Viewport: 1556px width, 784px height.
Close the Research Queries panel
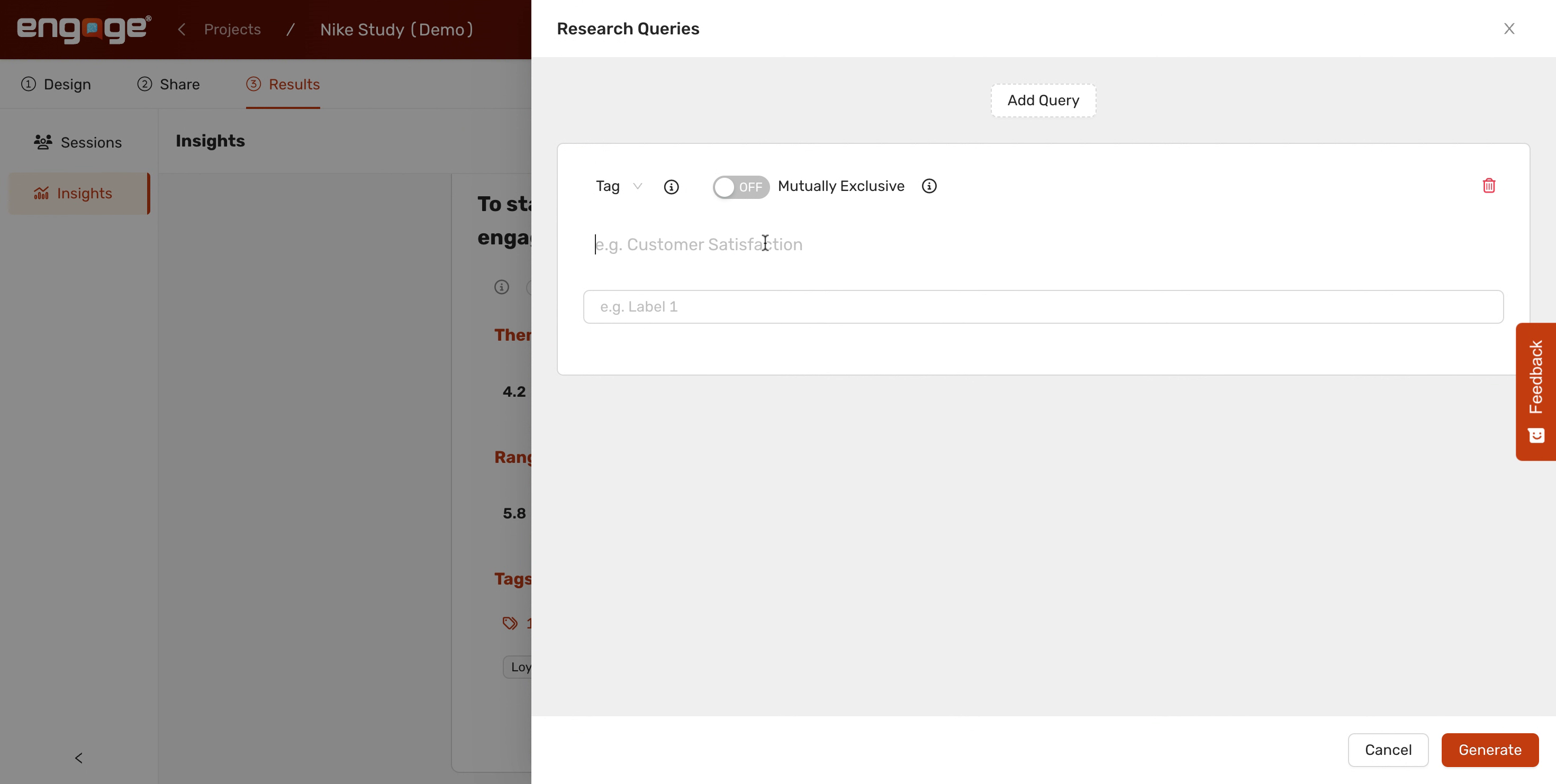click(1509, 29)
